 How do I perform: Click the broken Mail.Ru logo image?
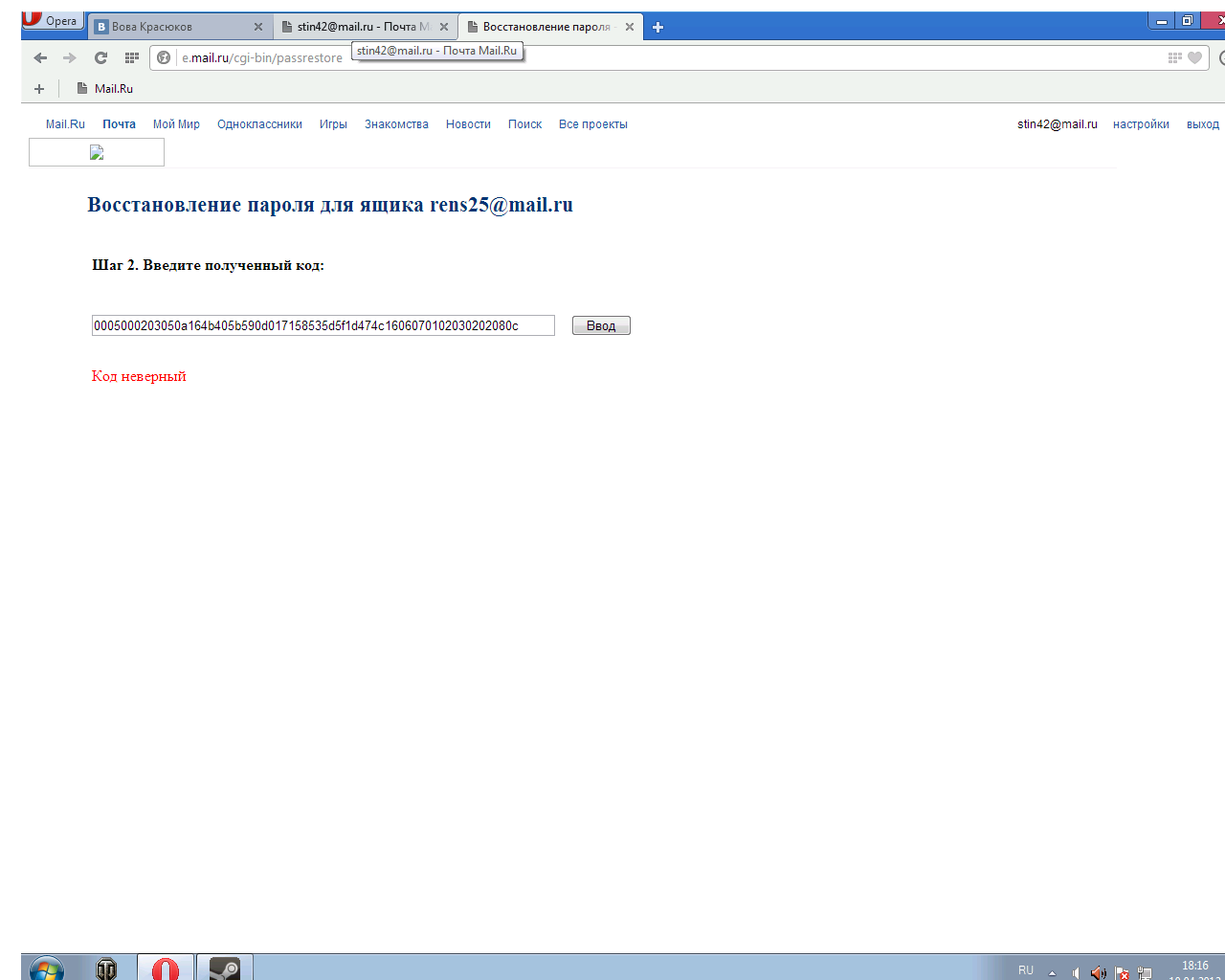click(97, 152)
